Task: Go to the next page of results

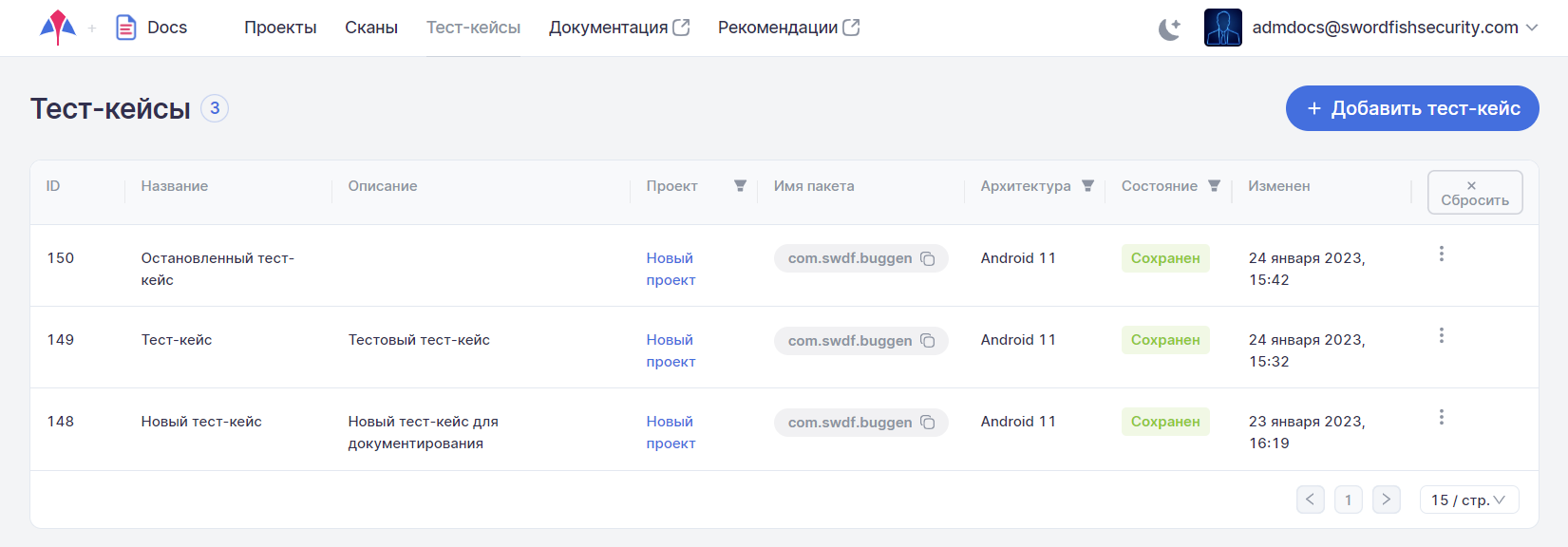Action: click(x=1386, y=500)
